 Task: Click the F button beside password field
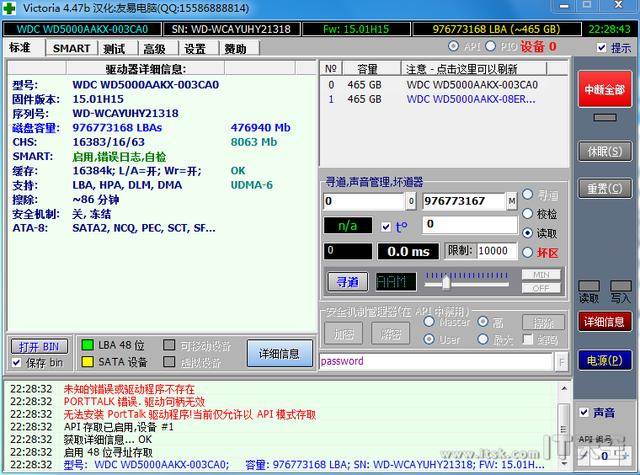click(x=562, y=362)
